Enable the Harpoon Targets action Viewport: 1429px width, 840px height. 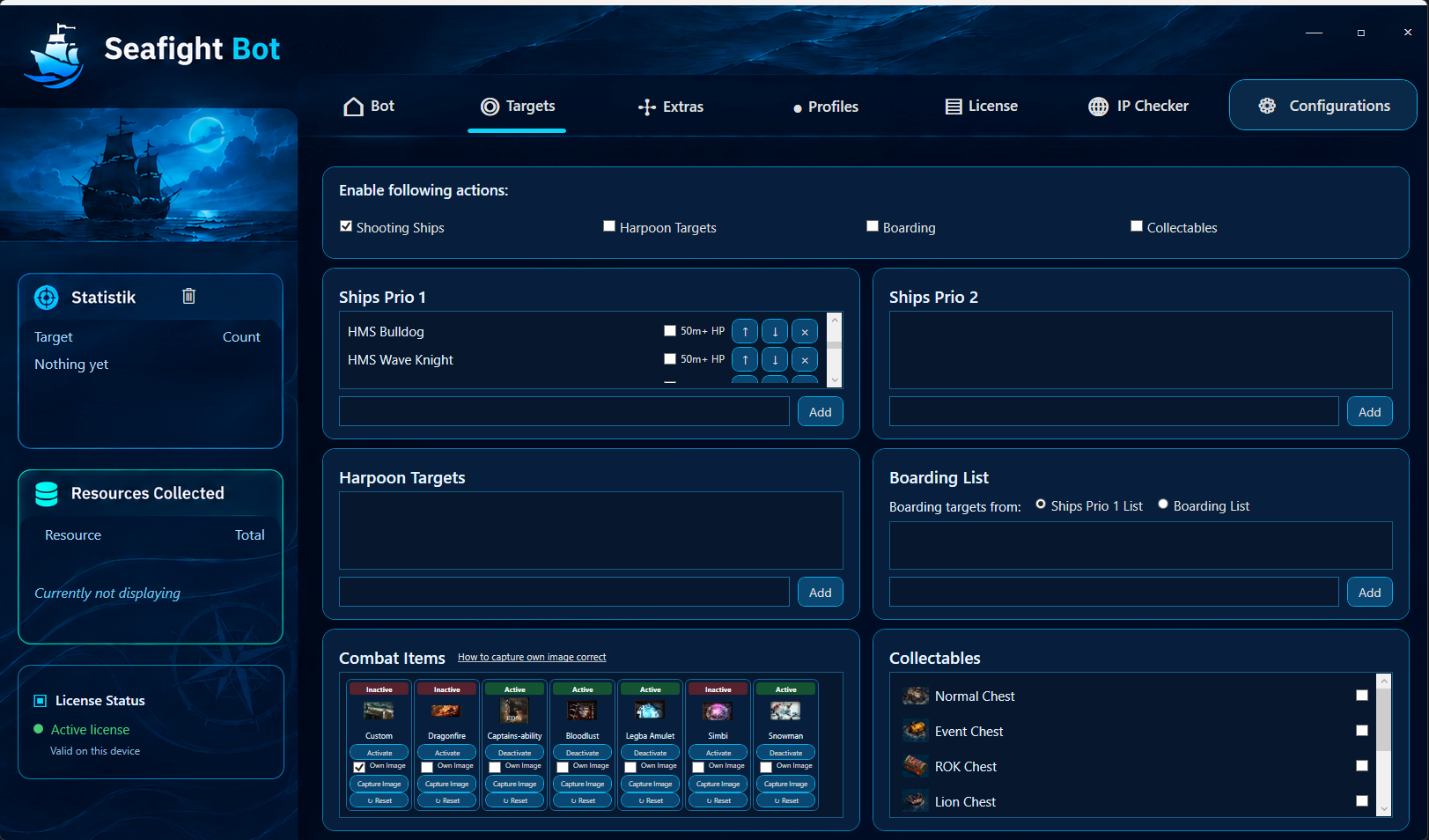click(x=609, y=226)
